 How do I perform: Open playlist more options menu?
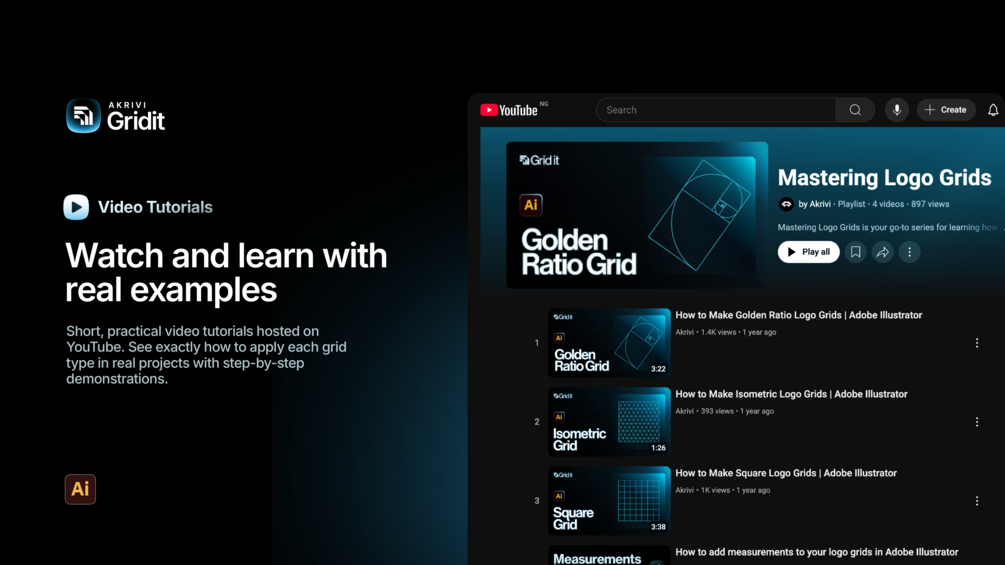click(909, 252)
